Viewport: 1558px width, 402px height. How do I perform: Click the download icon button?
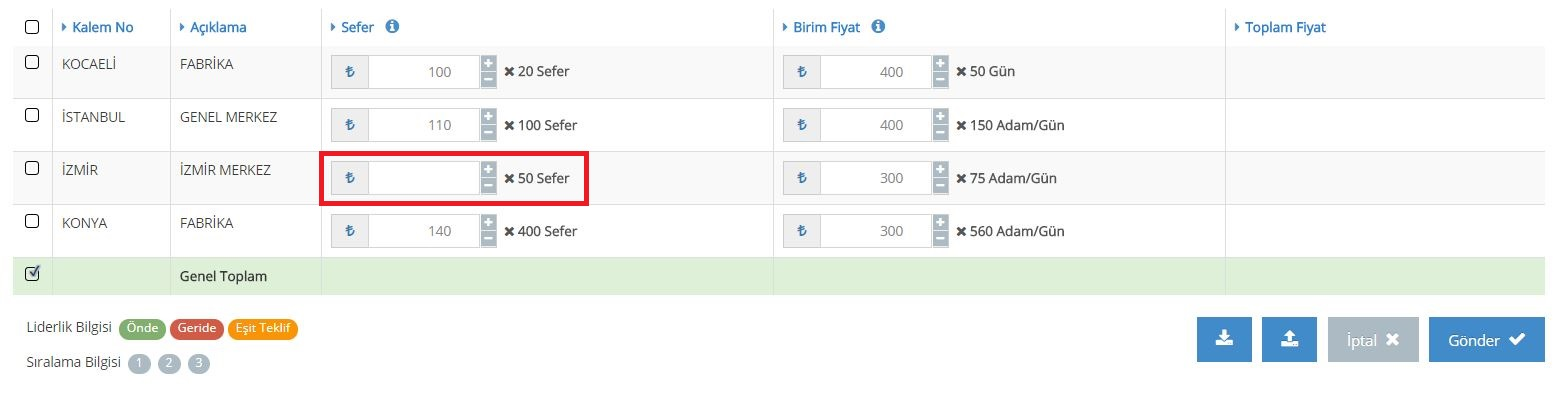pos(1224,340)
